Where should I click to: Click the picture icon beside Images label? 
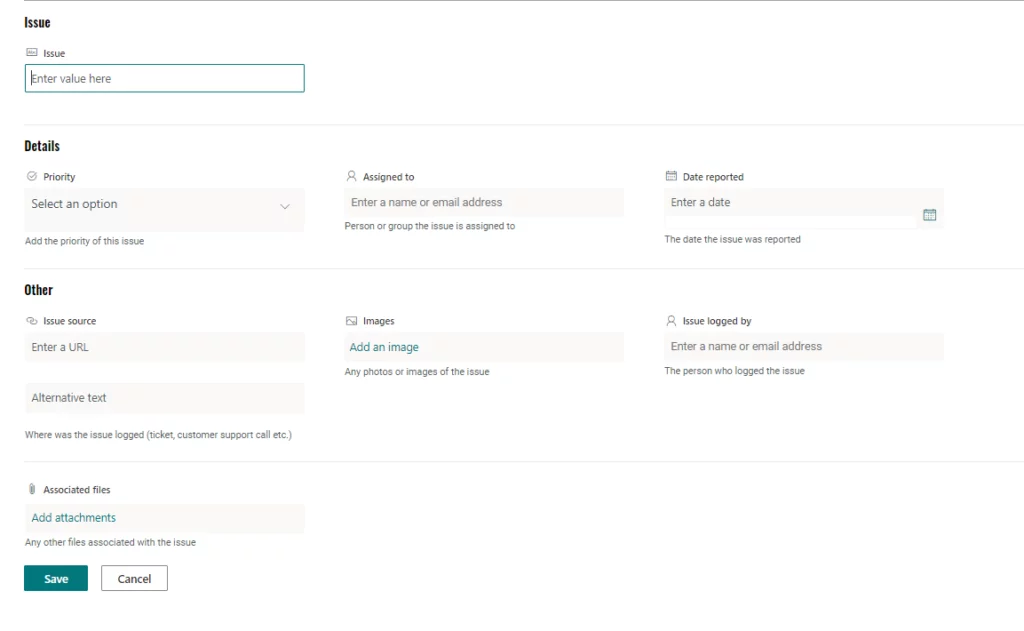[x=351, y=321]
